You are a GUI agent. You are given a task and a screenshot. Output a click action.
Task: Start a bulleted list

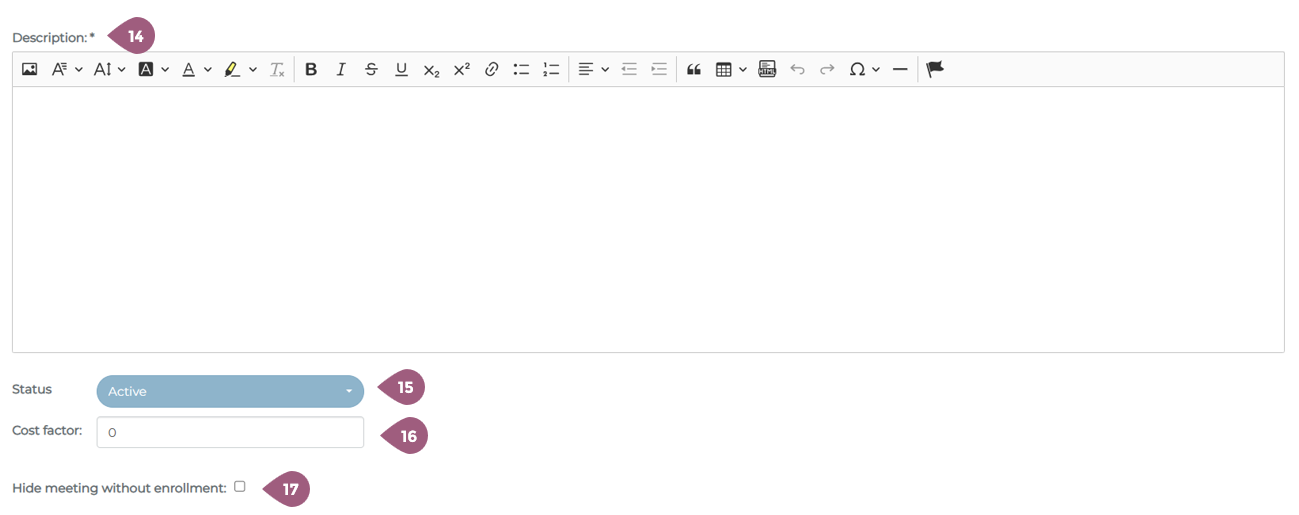tap(521, 69)
